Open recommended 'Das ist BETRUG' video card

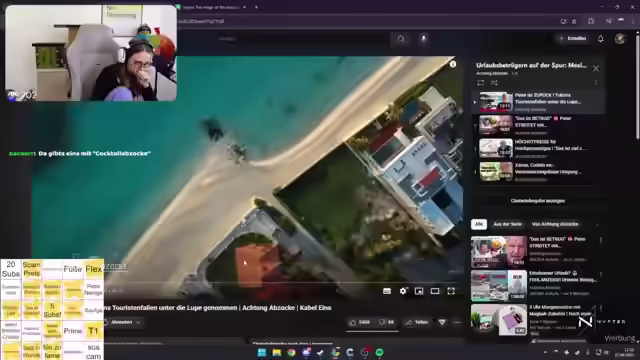(x=535, y=251)
